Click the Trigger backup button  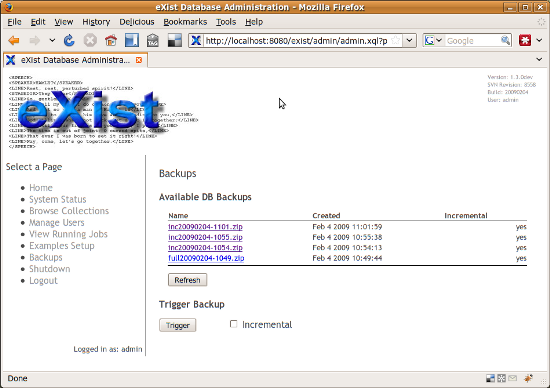click(177, 325)
